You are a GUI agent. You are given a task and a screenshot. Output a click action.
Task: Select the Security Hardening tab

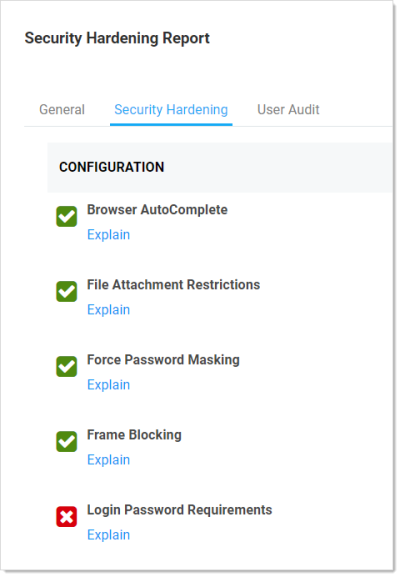coord(171,110)
